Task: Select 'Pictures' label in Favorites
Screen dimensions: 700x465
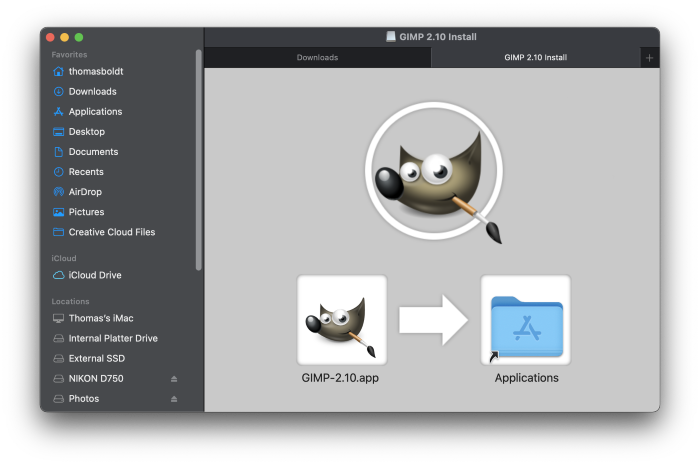Action: click(87, 212)
